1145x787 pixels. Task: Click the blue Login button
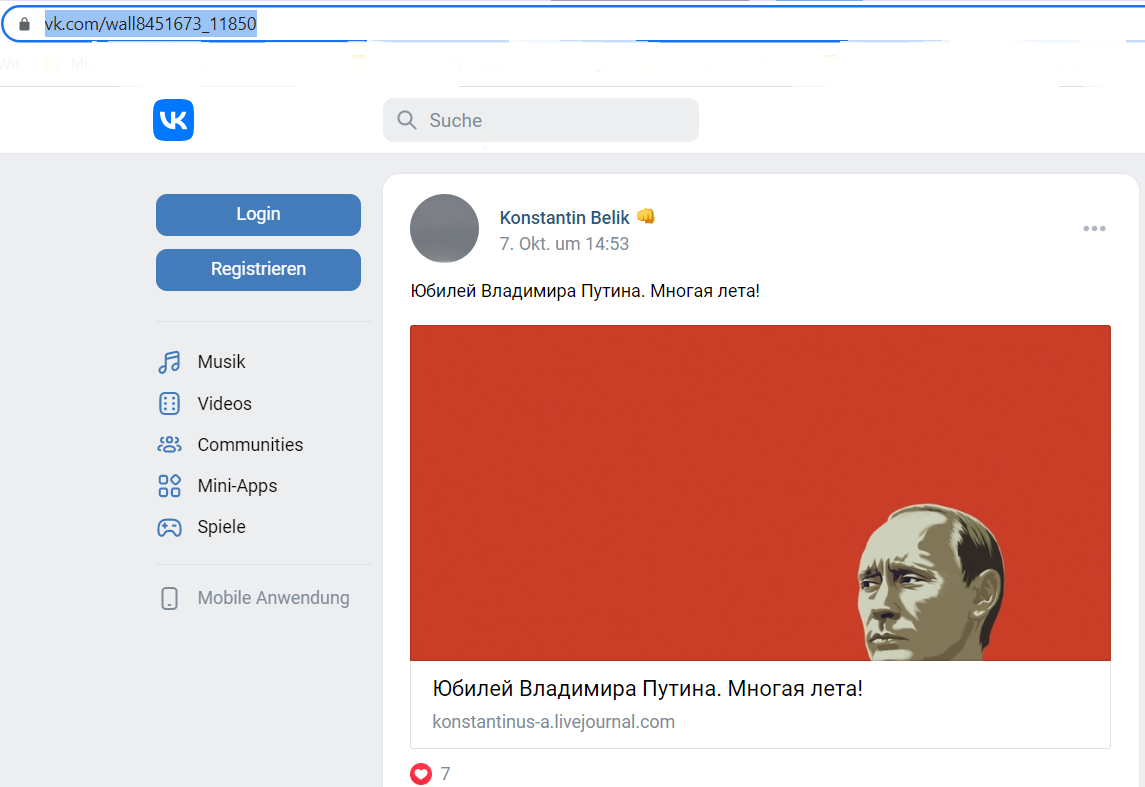click(258, 215)
